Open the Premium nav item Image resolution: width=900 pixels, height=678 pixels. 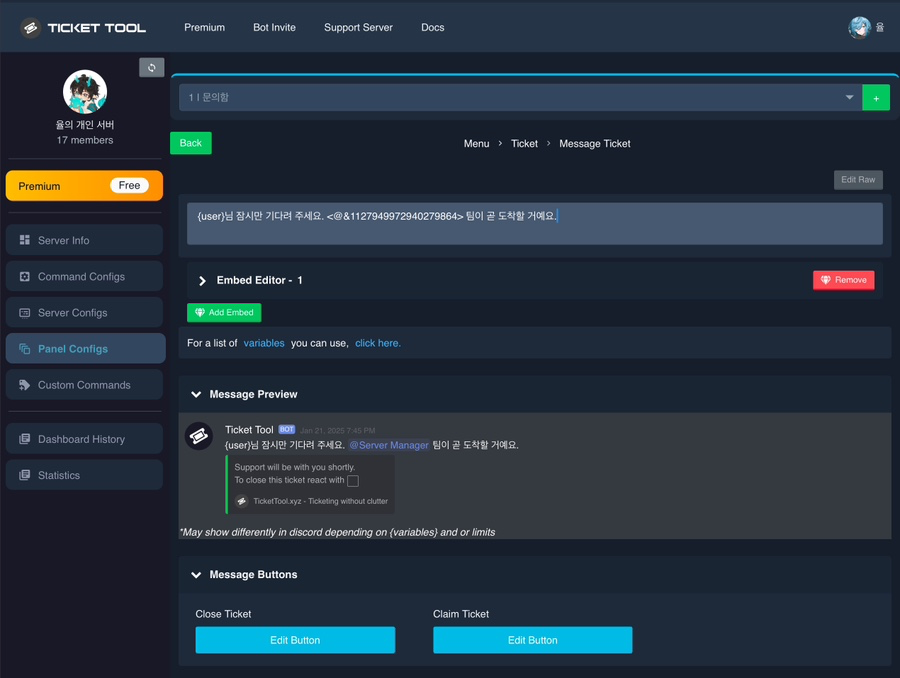pyautogui.click(x=204, y=28)
